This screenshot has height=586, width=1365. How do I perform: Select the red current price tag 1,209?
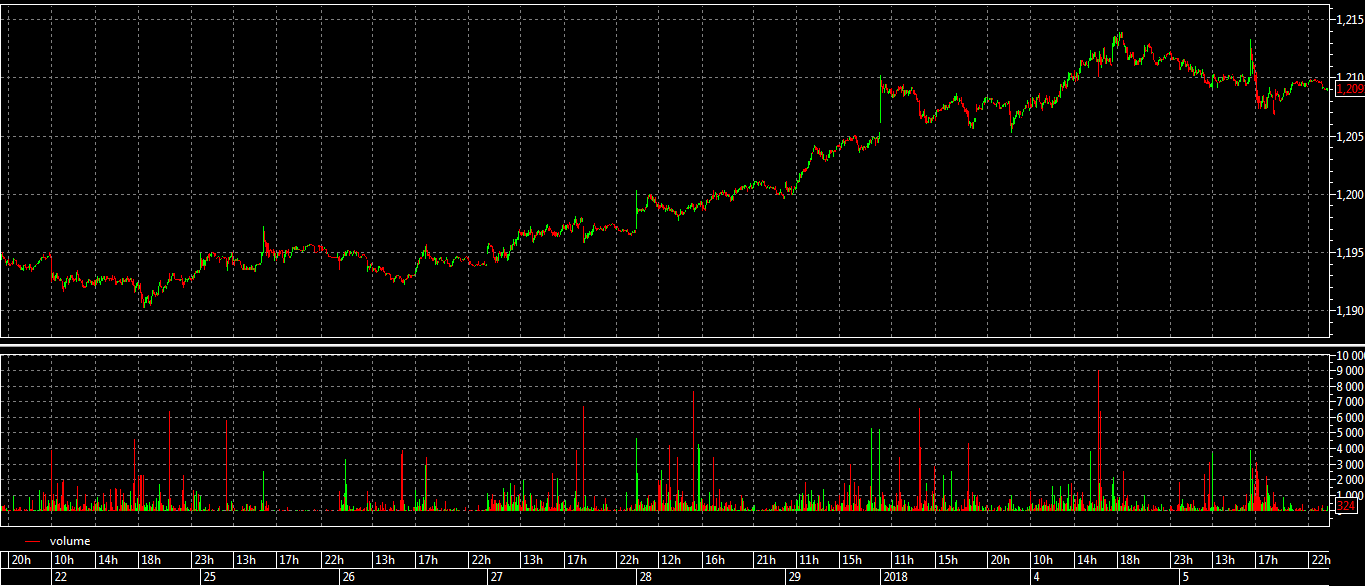[1350, 89]
